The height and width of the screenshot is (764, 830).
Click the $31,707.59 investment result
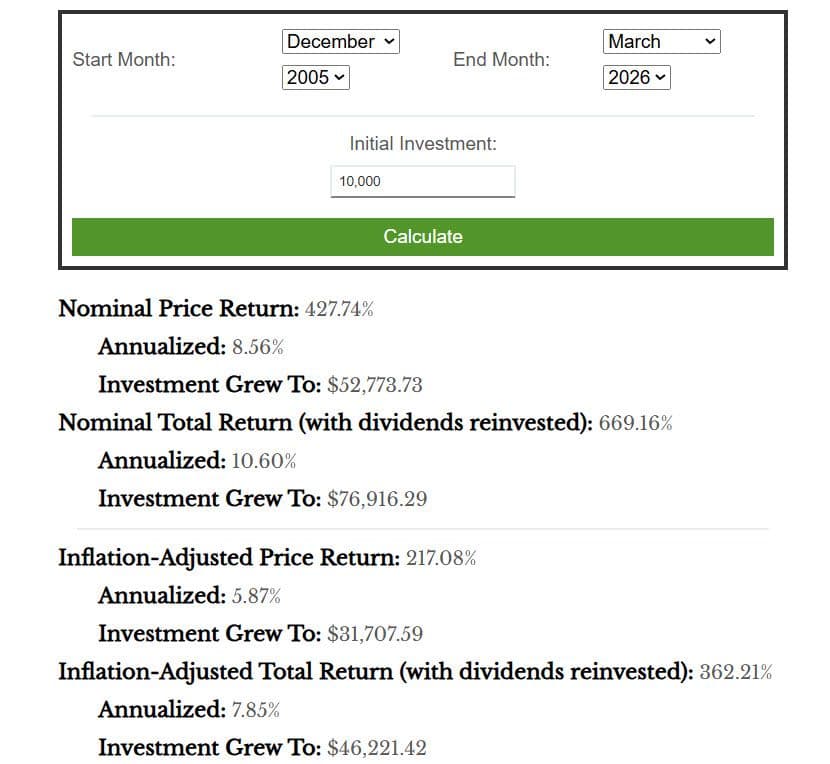pyautogui.click(x=375, y=634)
